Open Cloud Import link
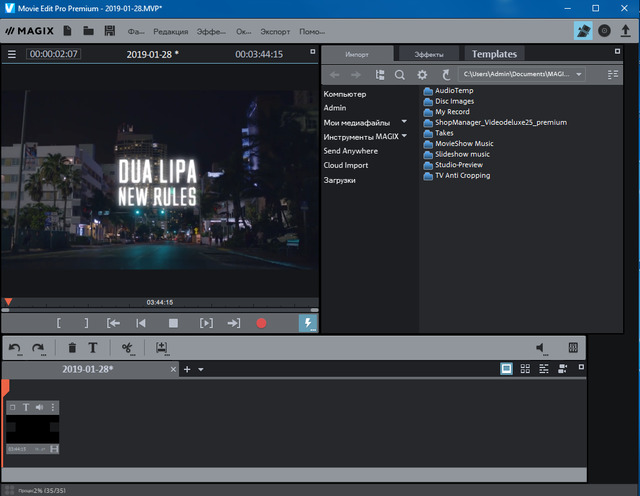This screenshot has height=496, width=640. pos(346,165)
